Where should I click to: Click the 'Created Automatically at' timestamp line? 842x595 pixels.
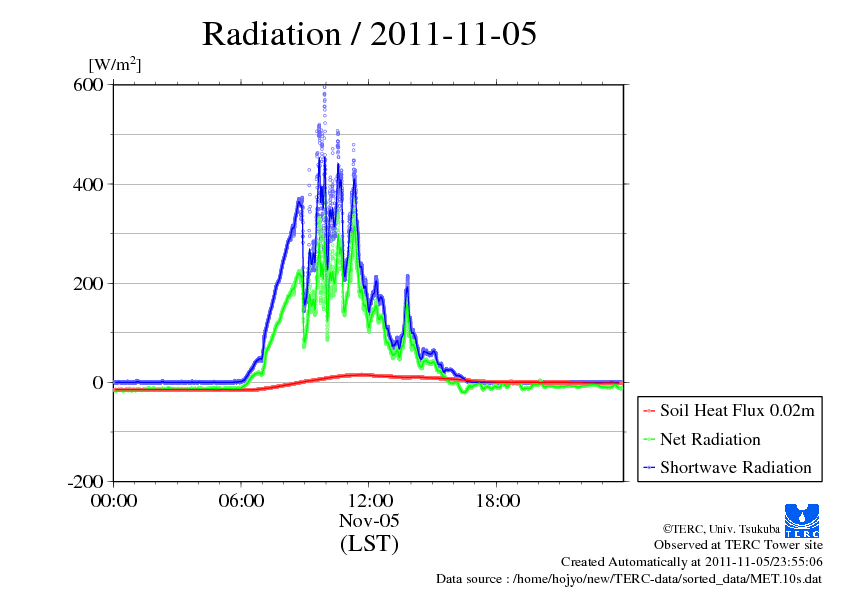click(x=692, y=562)
